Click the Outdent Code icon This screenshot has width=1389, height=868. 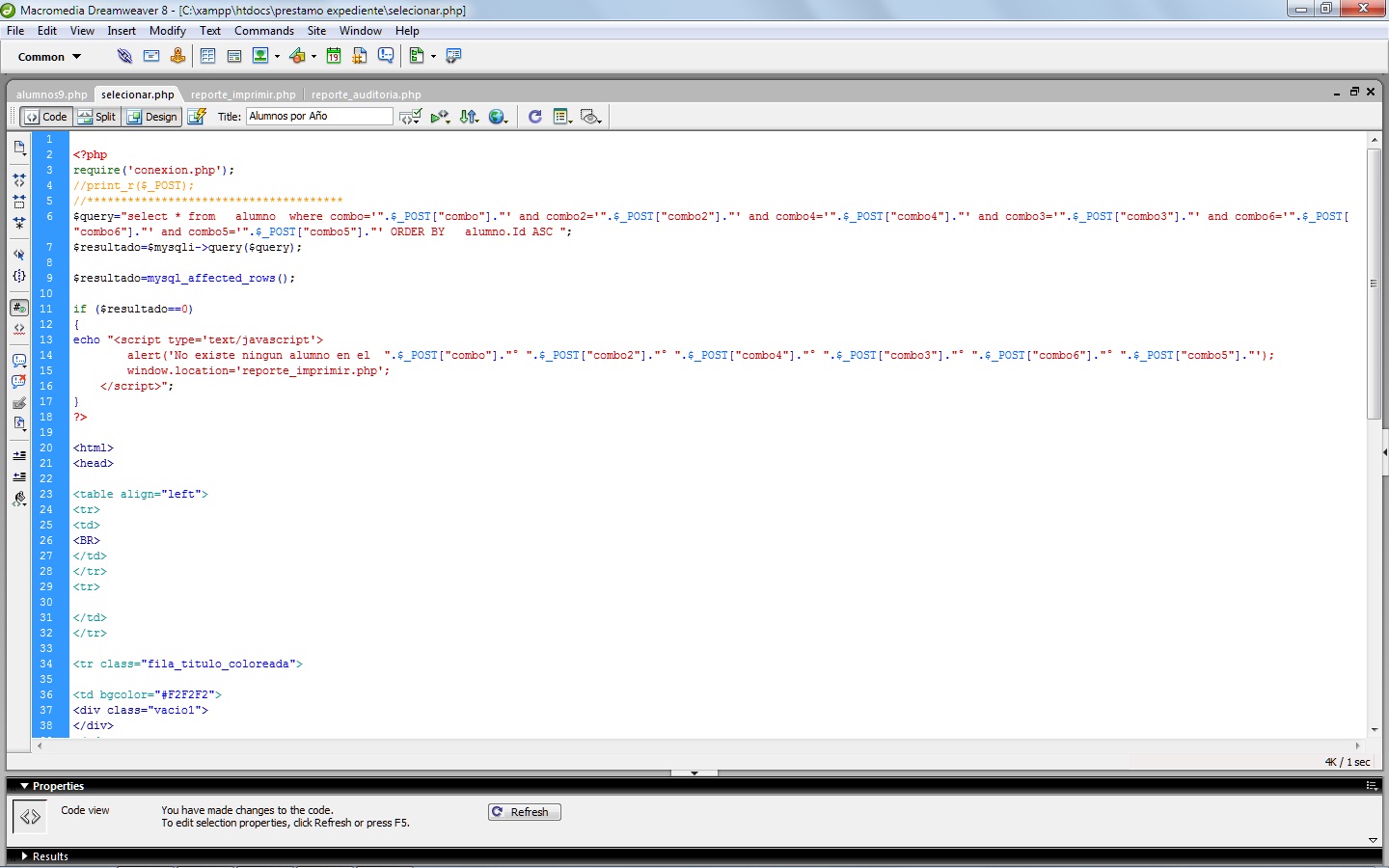[19, 476]
